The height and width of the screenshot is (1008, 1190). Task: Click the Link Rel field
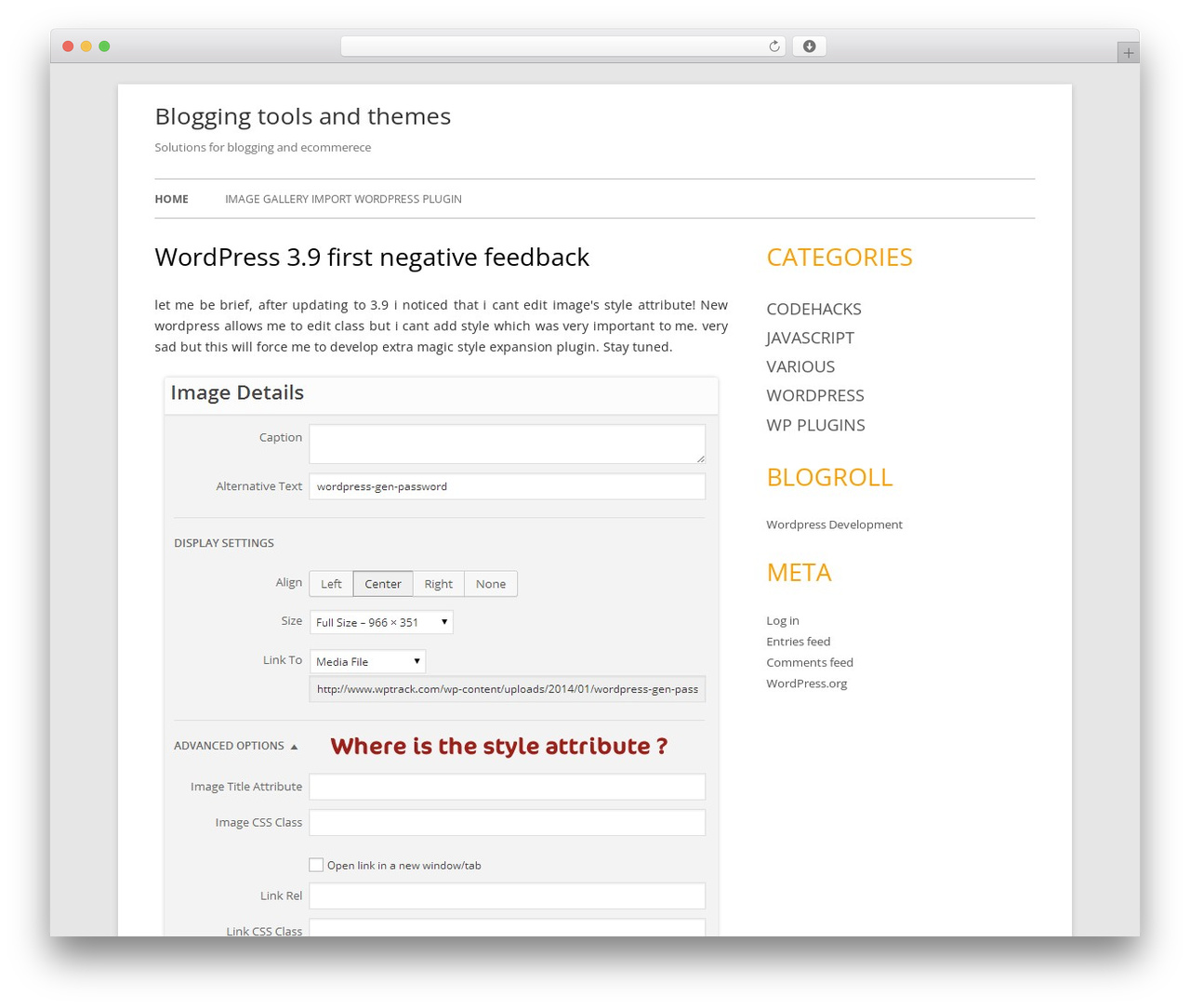[507, 895]
